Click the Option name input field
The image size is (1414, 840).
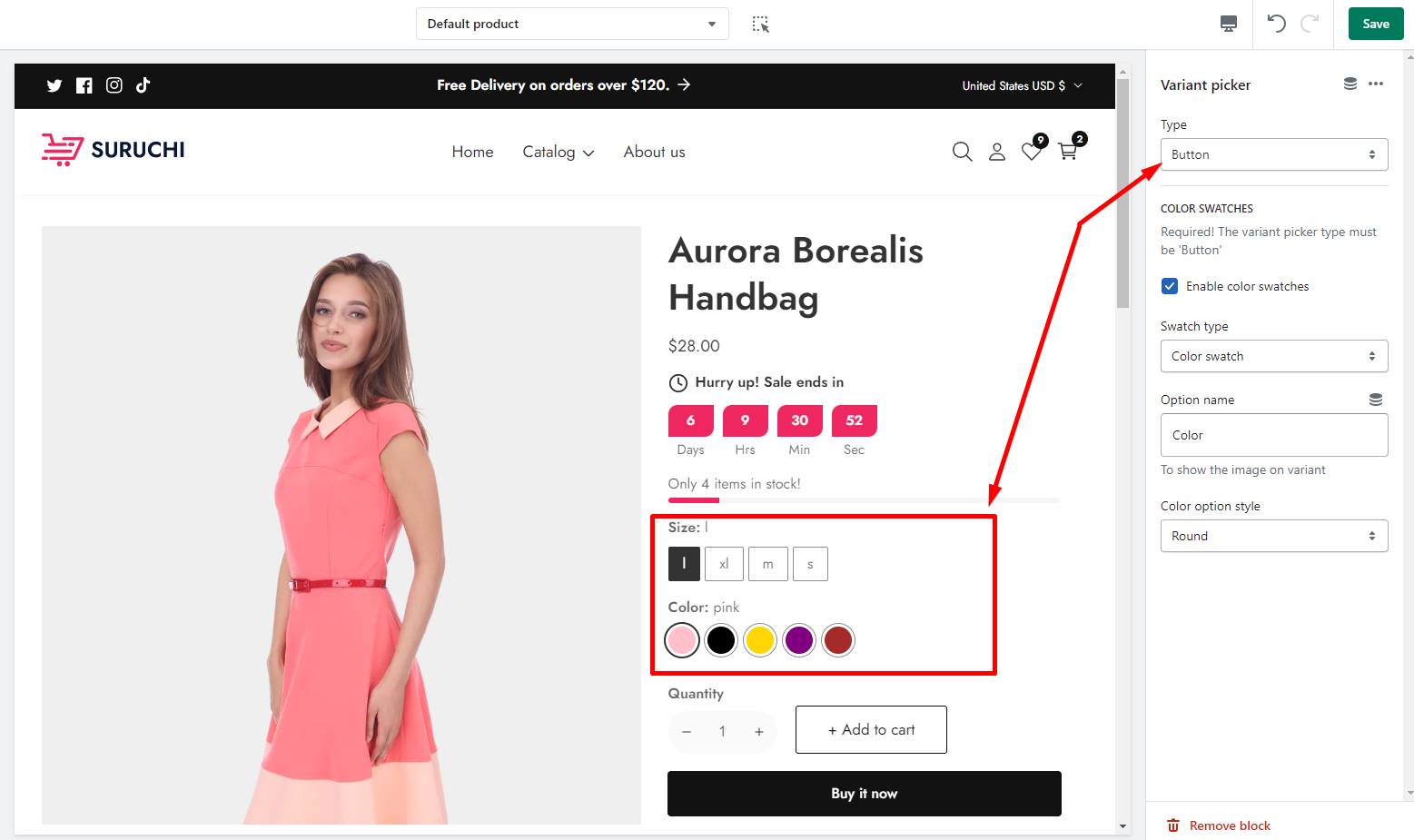[x=1273, y=435]
